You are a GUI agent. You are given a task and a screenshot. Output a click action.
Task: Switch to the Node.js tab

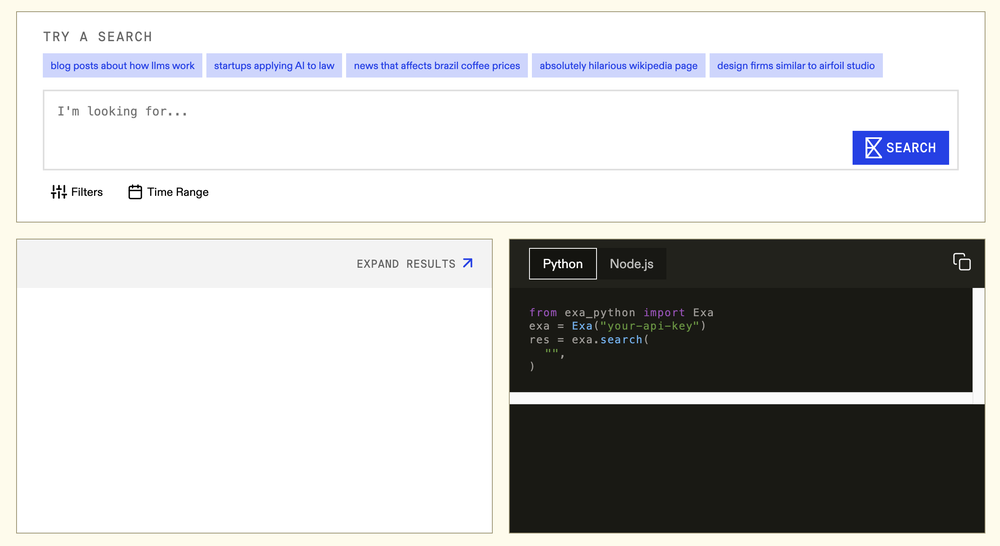[631, 264]
